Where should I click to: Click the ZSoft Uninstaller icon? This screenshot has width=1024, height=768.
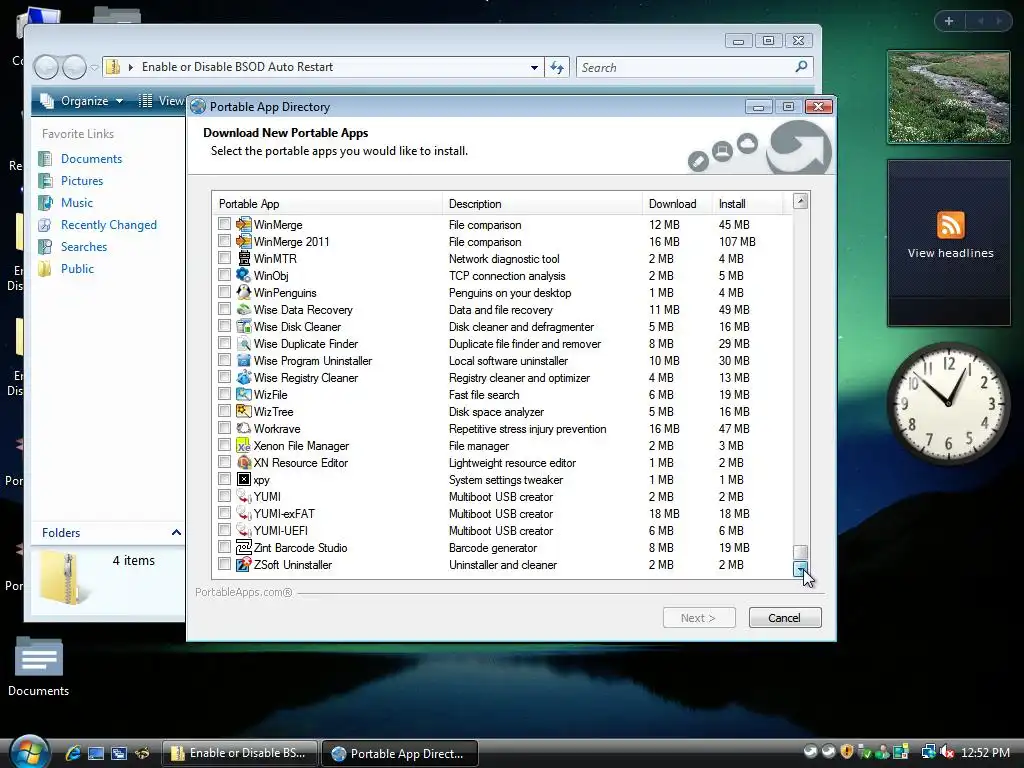pyautogui.click(x=244, y=564)
